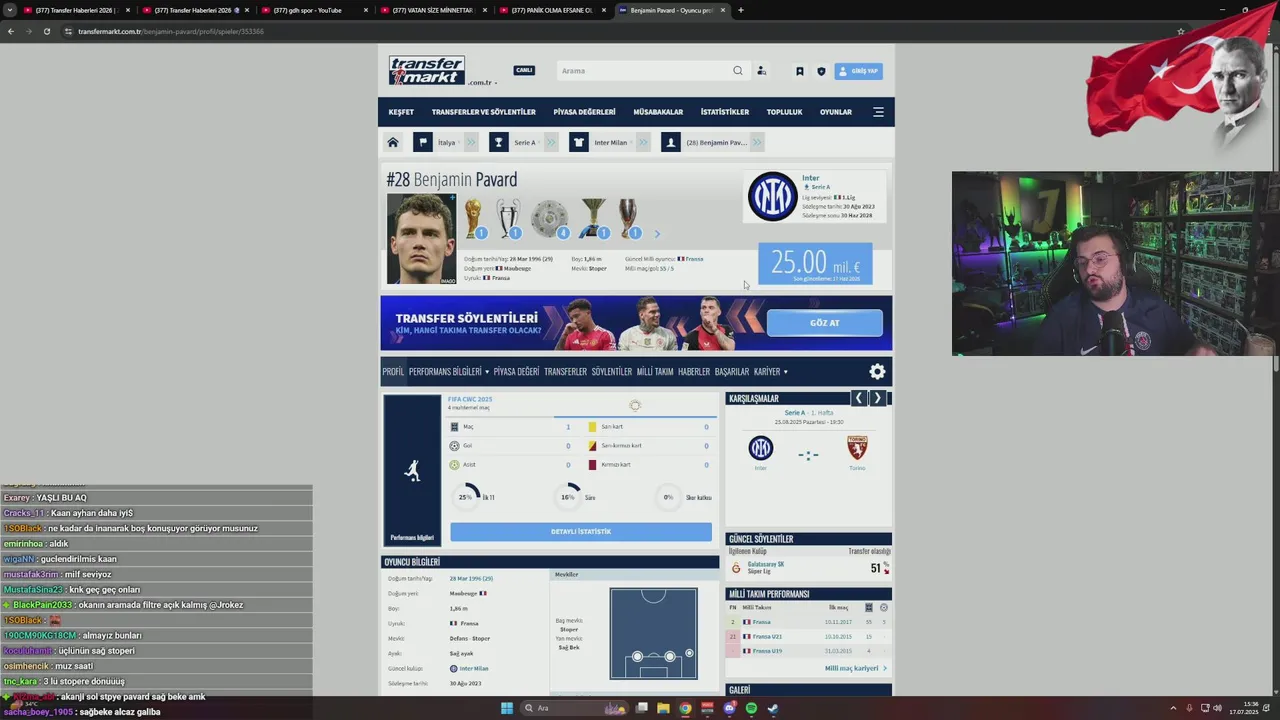Image resolution: width=1280 pixels, height=720 pixels.
Task: Click the World Cup trophy icon
Action: coord(473,218)
